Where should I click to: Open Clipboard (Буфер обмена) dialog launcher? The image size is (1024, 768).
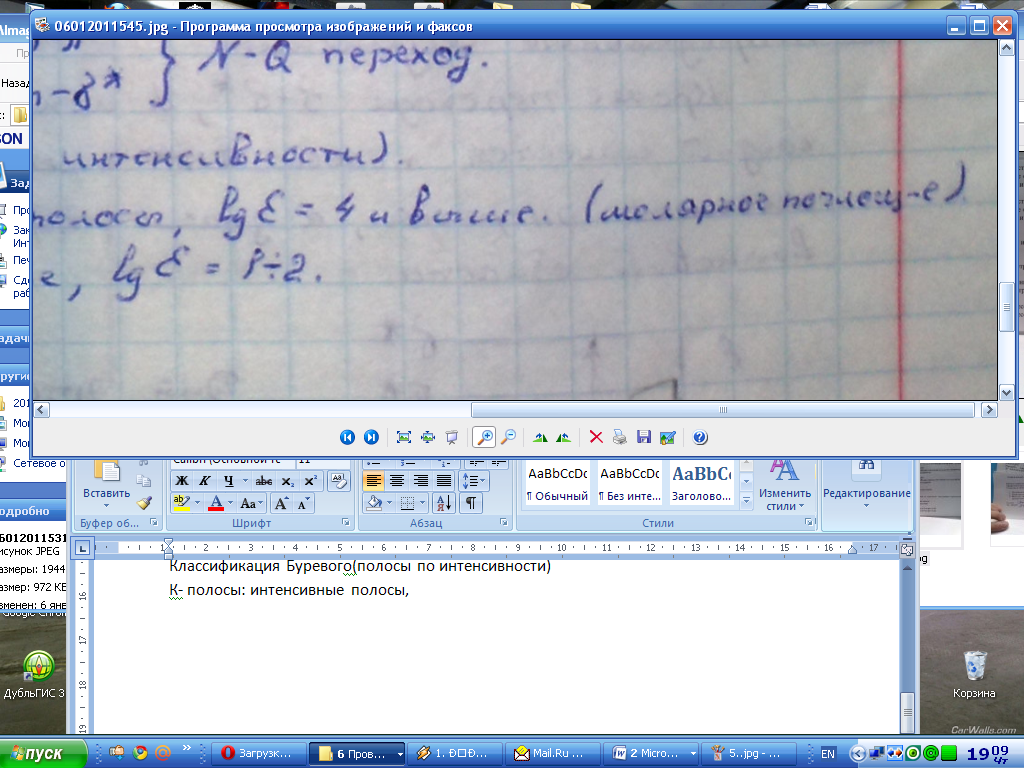click(154, 522)
